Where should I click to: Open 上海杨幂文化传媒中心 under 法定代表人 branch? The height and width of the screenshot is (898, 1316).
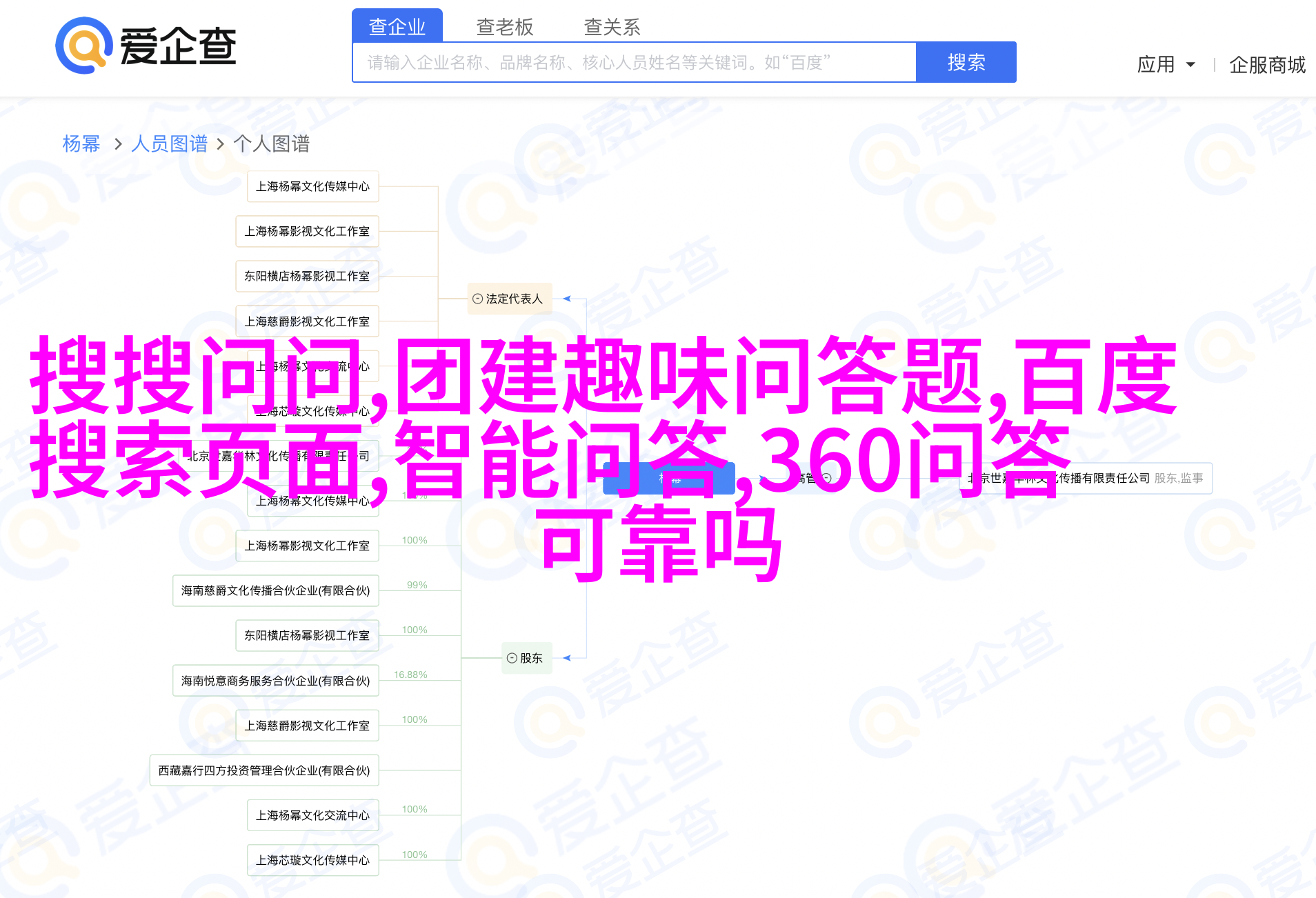tap(313, 186)
